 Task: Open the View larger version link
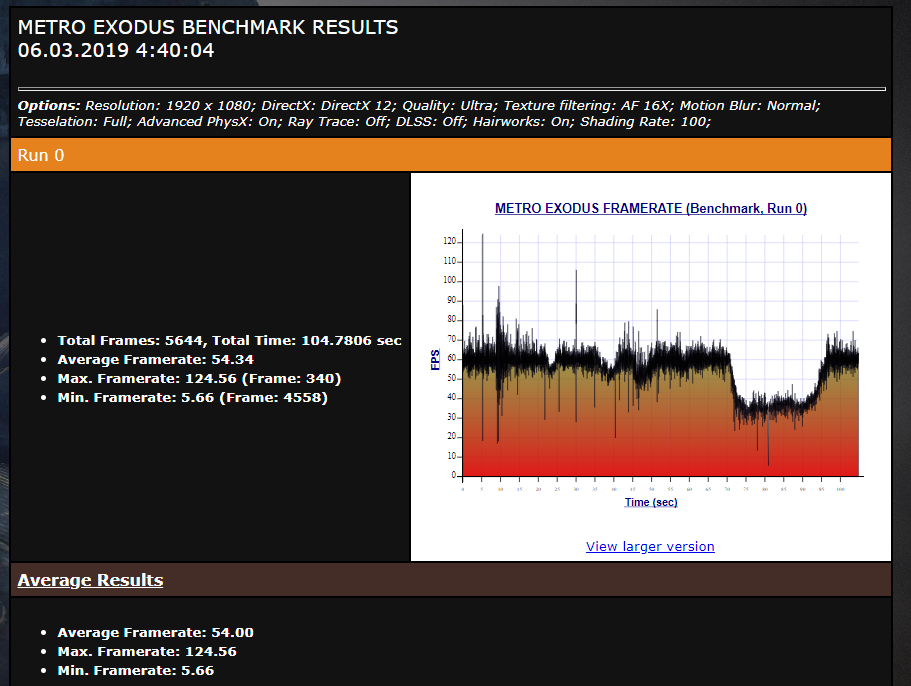[650, 547]
